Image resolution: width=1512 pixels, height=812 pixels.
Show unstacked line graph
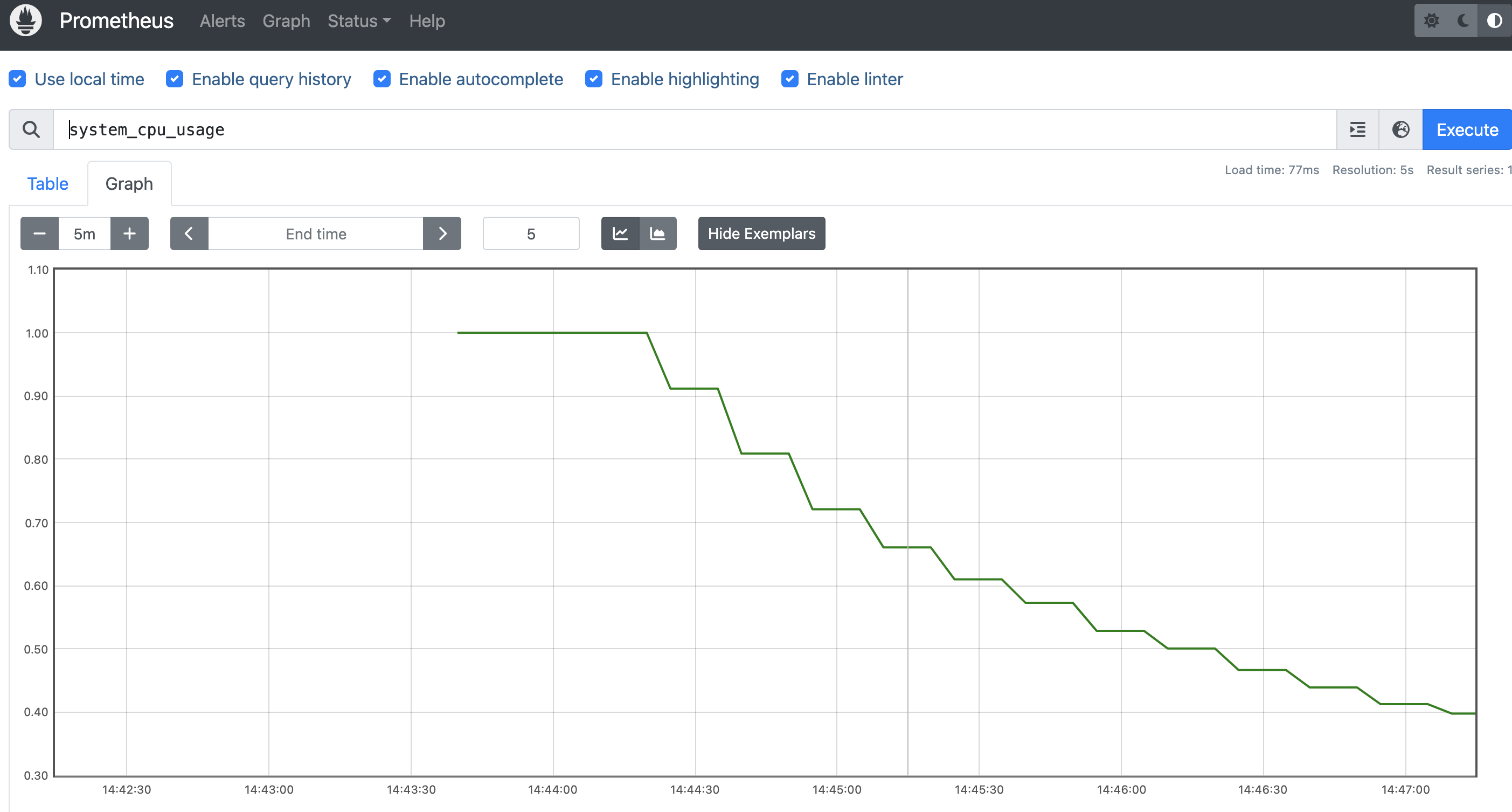(x=620, y=233)
